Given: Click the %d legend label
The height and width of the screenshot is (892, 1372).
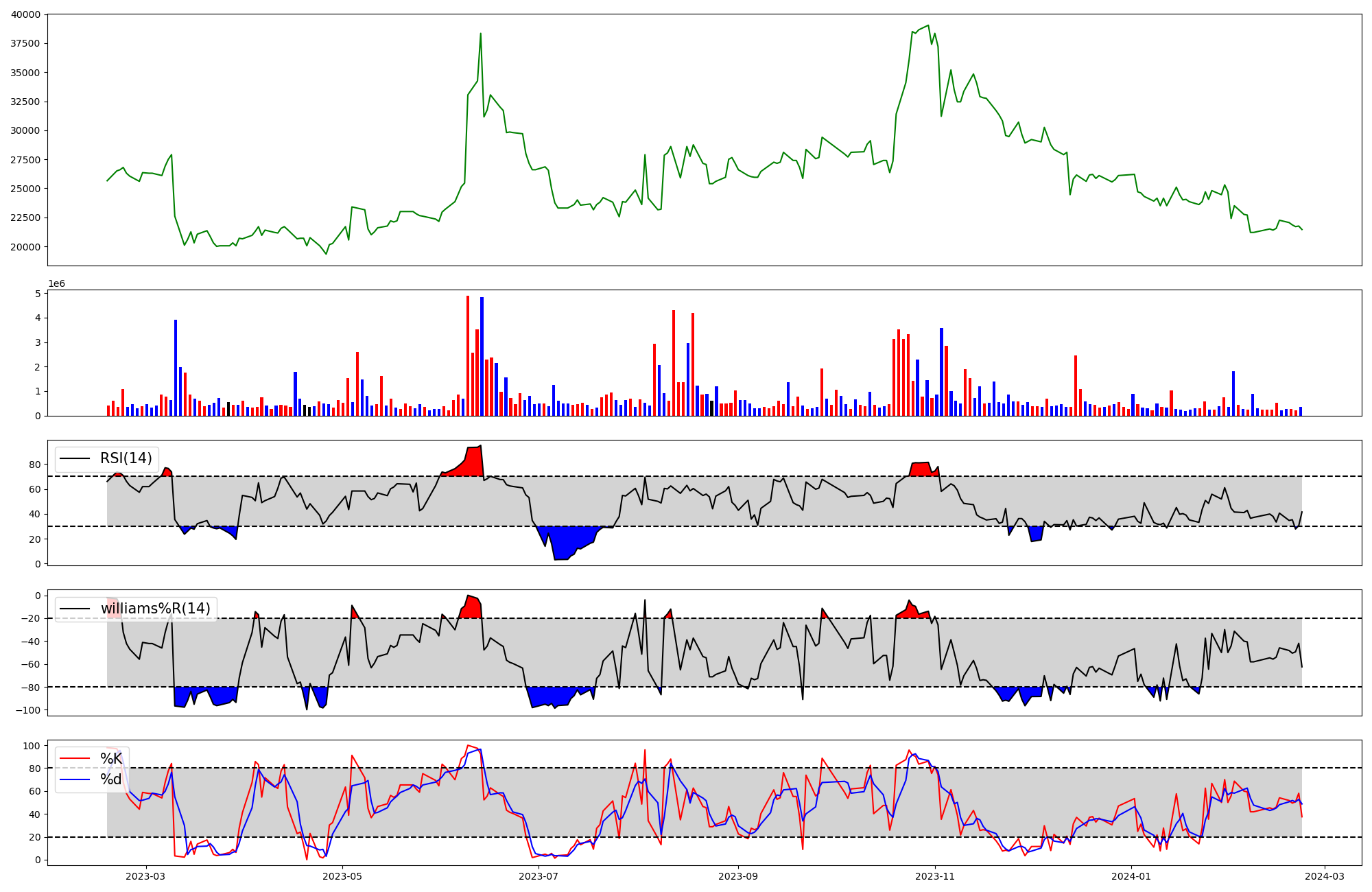Looking at the screenshot, I should coord(111,779).
